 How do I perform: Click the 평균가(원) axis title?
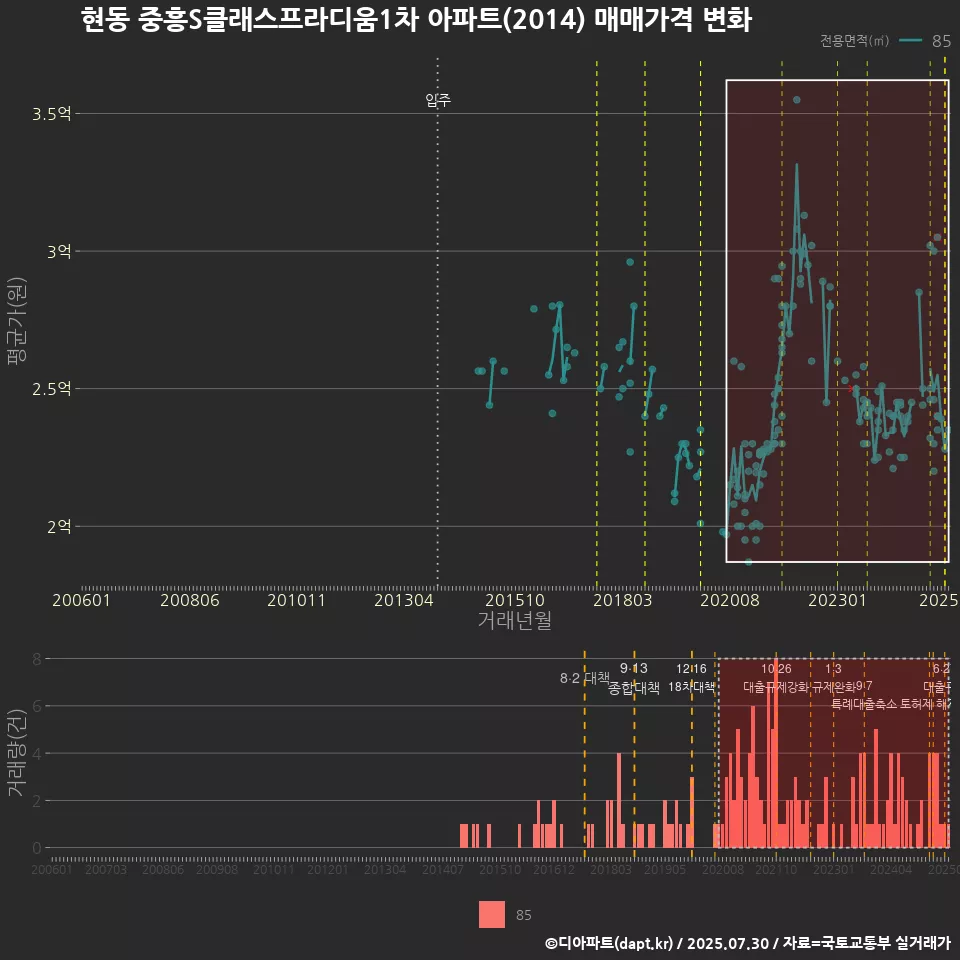click(17, 321)
